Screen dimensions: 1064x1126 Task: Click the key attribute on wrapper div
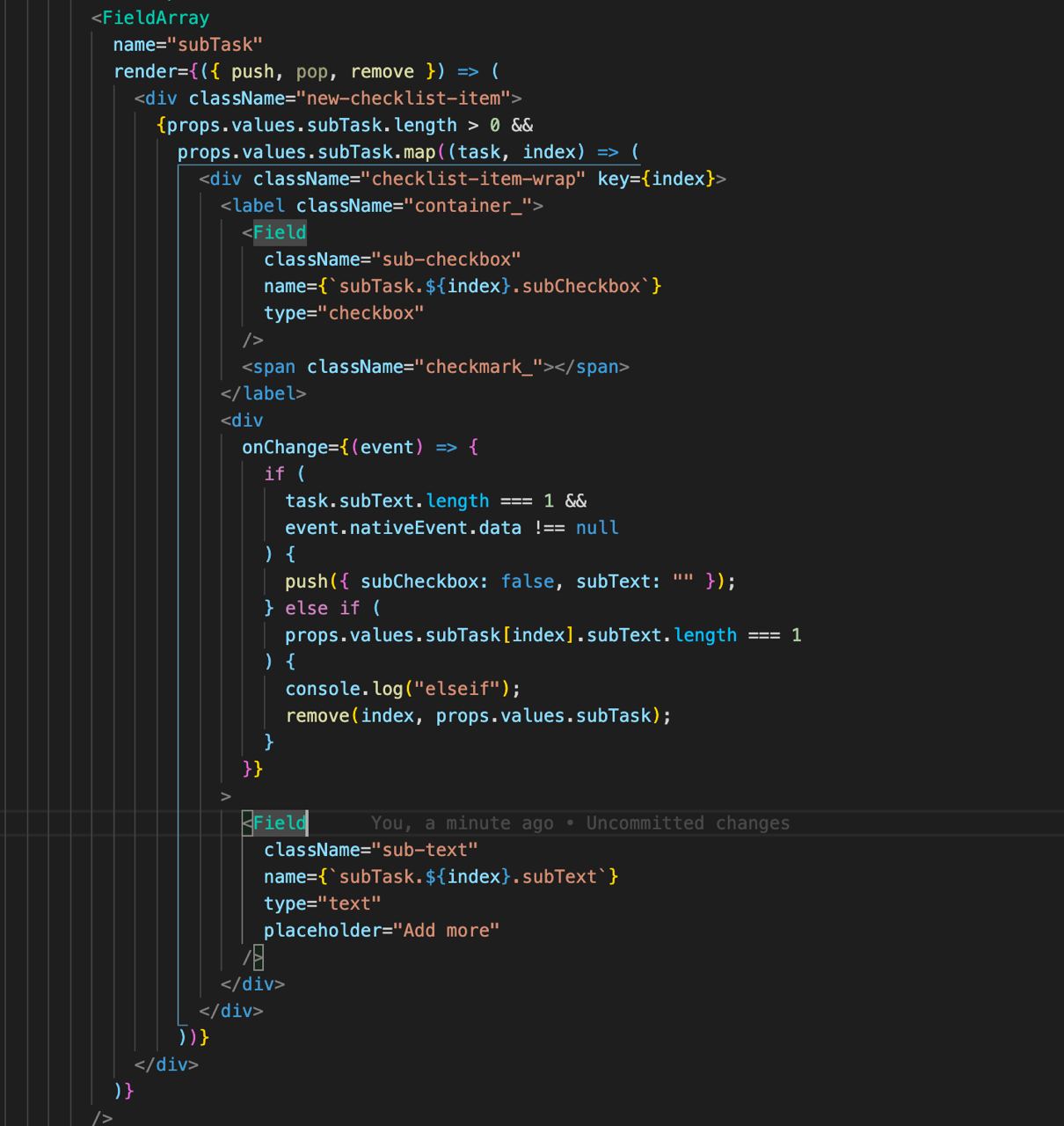[613, 179]
